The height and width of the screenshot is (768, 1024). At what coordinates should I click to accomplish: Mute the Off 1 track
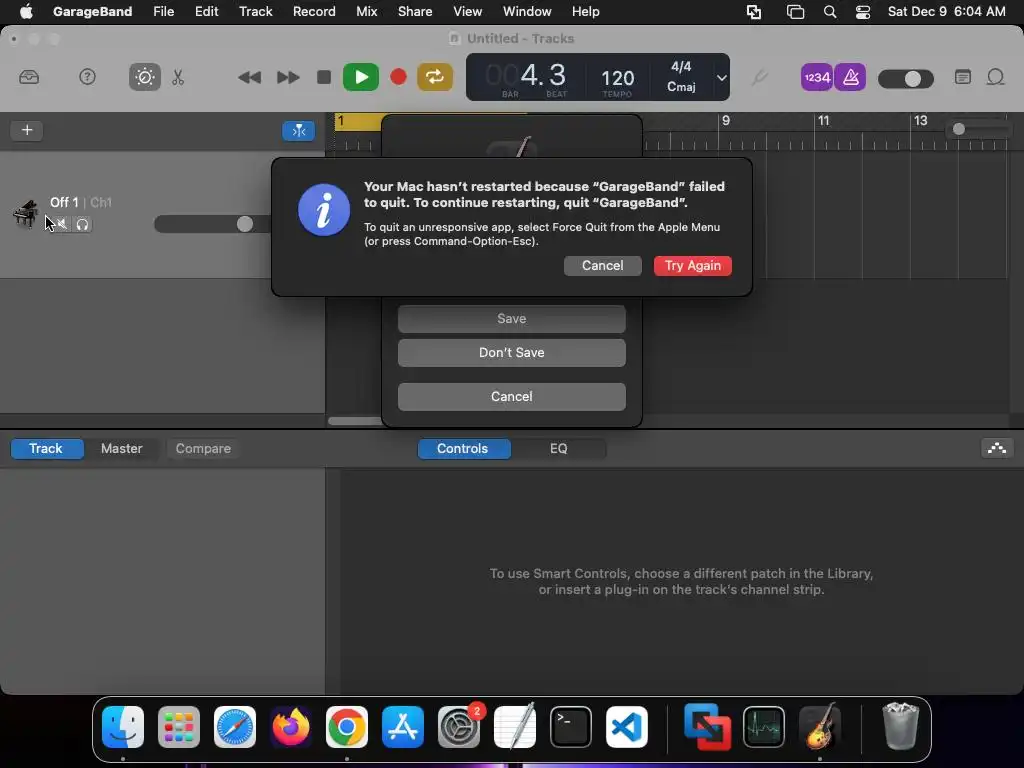pos(60,224)
